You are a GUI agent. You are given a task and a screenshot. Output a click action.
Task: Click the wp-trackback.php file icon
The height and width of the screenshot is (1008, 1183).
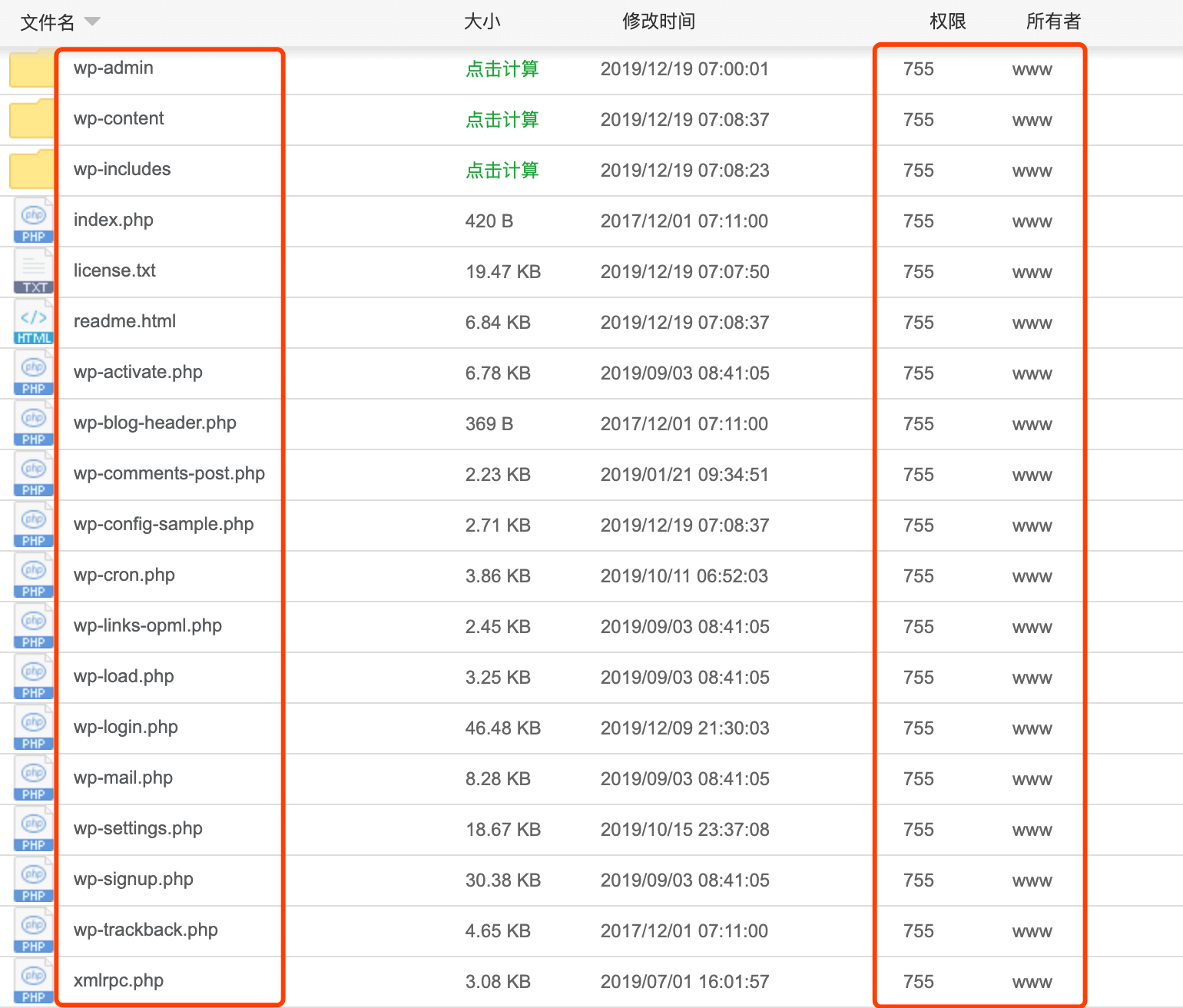(34, 931)
